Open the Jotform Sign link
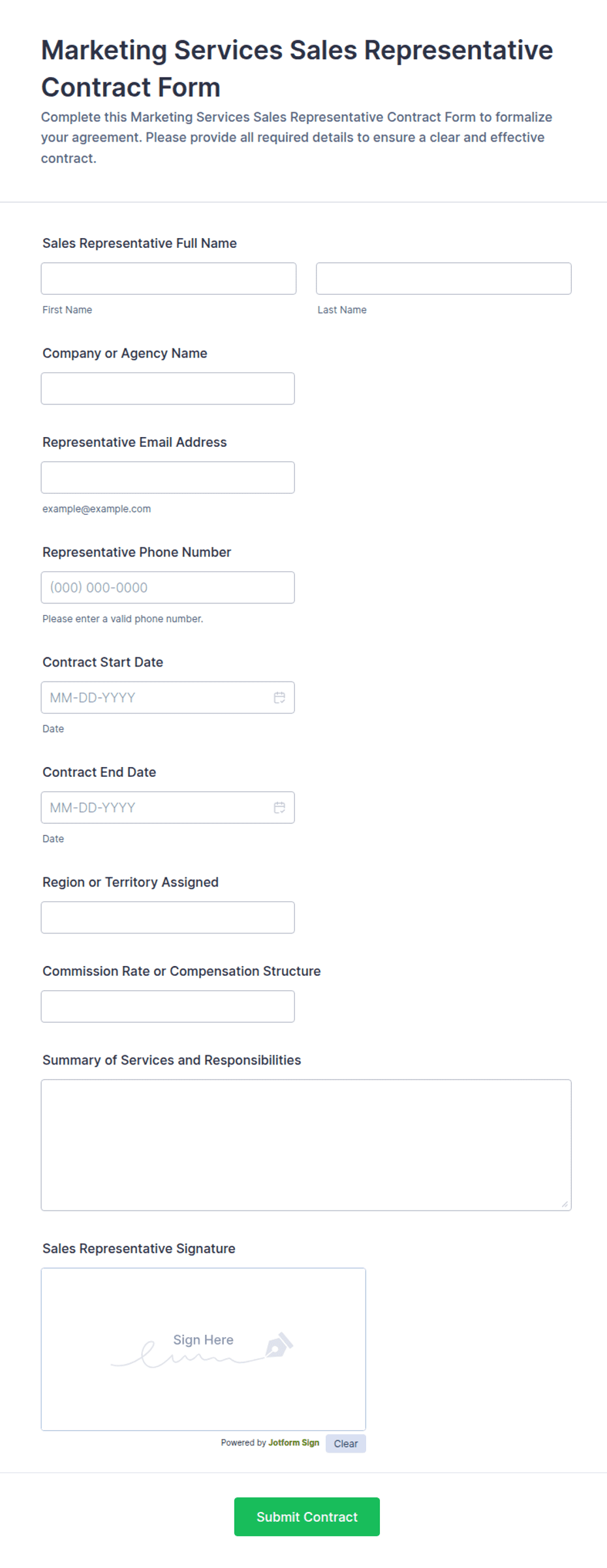 (294, 1443)
